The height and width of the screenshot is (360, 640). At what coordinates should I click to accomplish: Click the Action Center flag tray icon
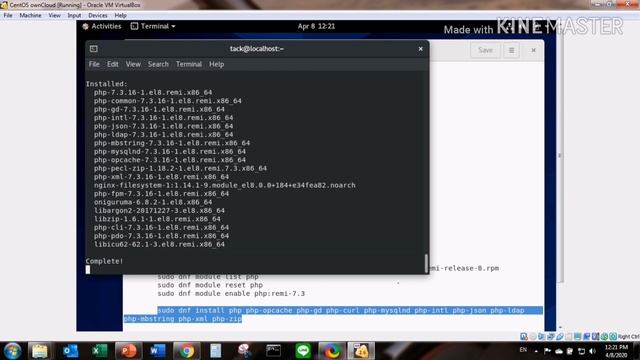click(x=547, y=351)
